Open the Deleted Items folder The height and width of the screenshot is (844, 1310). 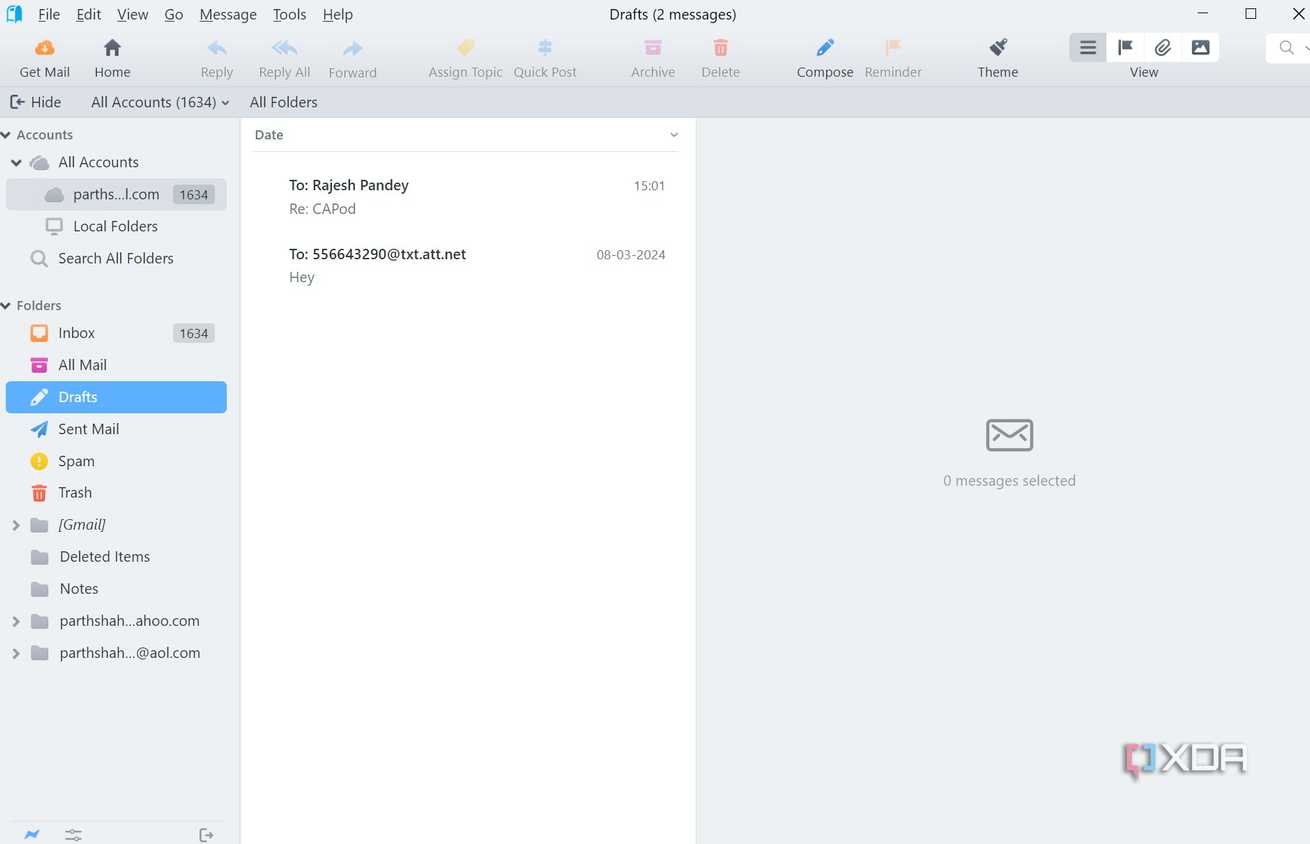click(x=116, y=557)
